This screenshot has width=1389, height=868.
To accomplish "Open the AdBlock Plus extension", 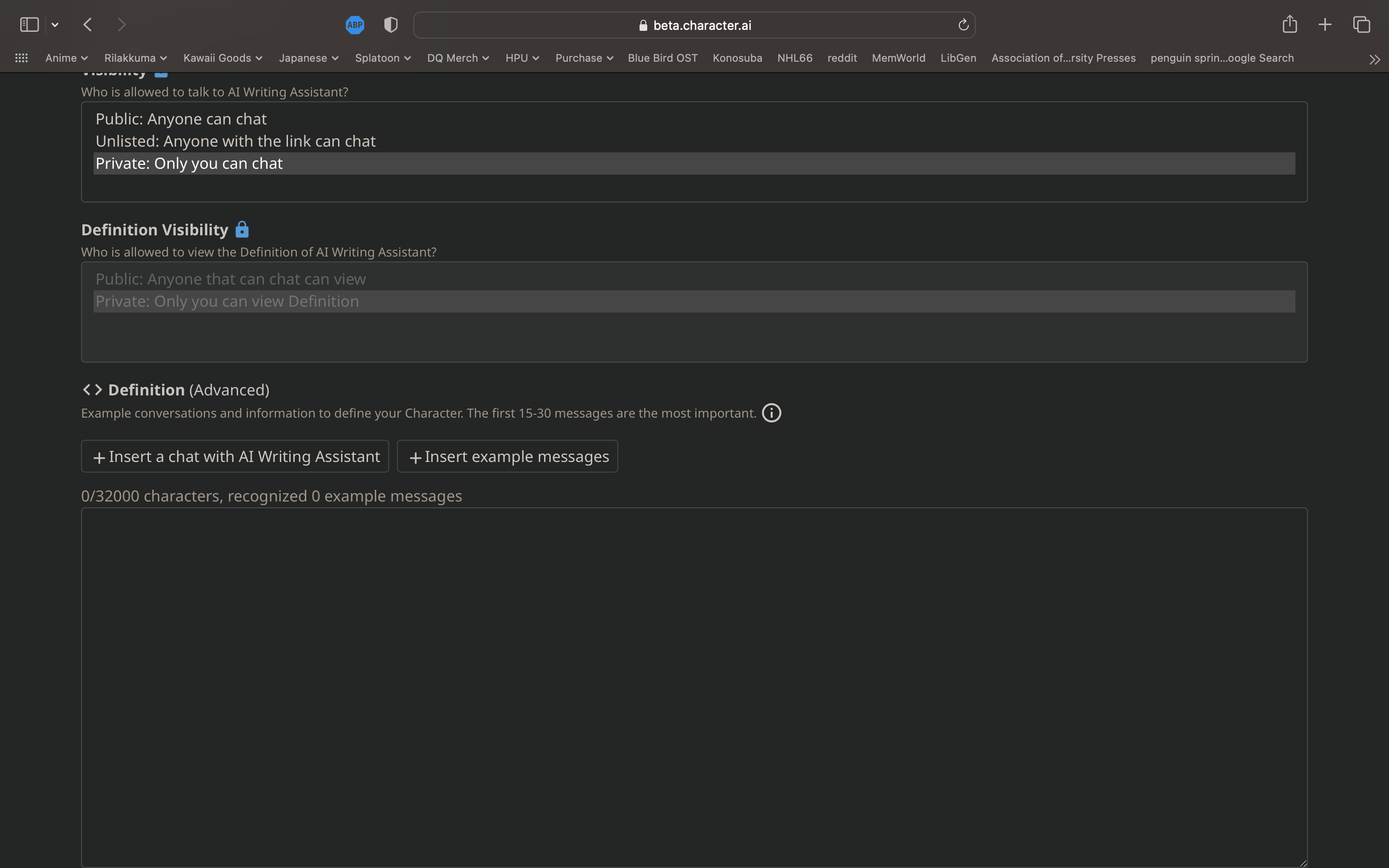I will coord(354,25).
